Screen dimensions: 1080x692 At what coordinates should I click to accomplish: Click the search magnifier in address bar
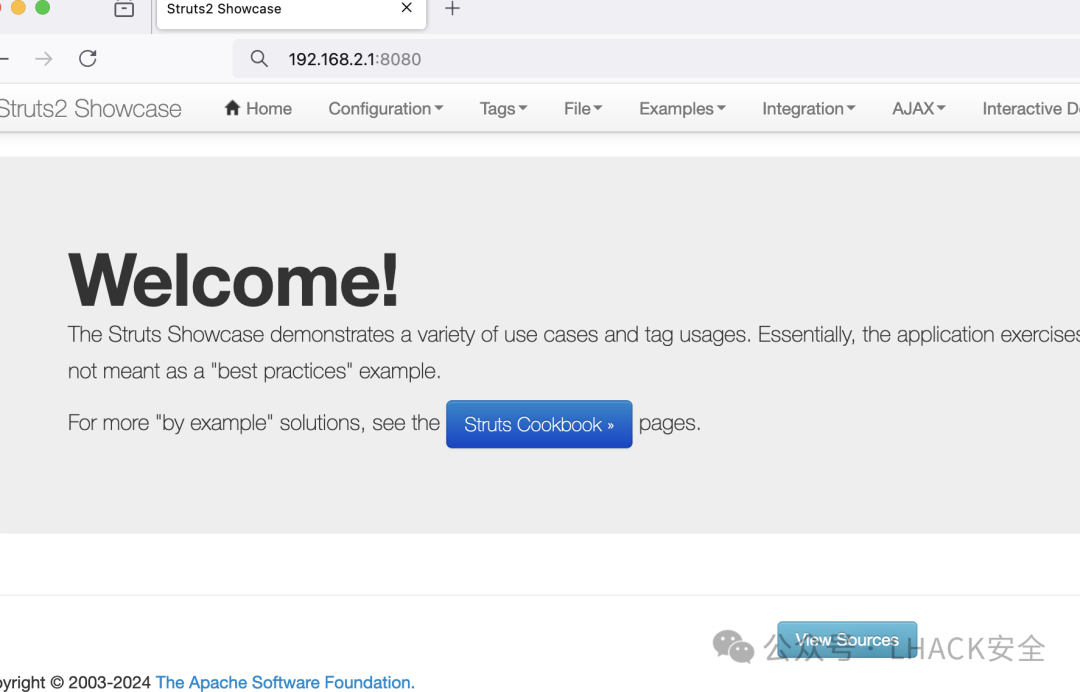pos(259,59)
